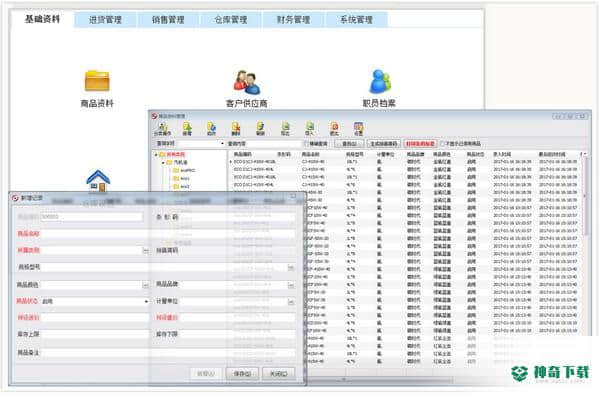Click the 商品备注 input field

[168, 353]
